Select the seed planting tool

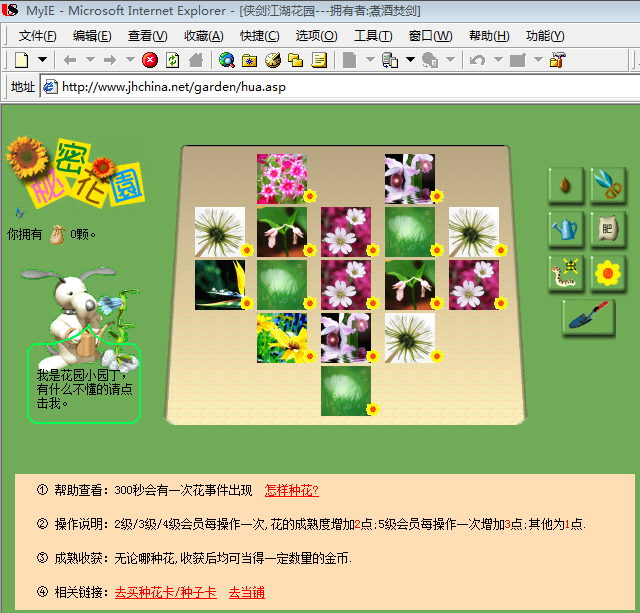coord(565,185)
